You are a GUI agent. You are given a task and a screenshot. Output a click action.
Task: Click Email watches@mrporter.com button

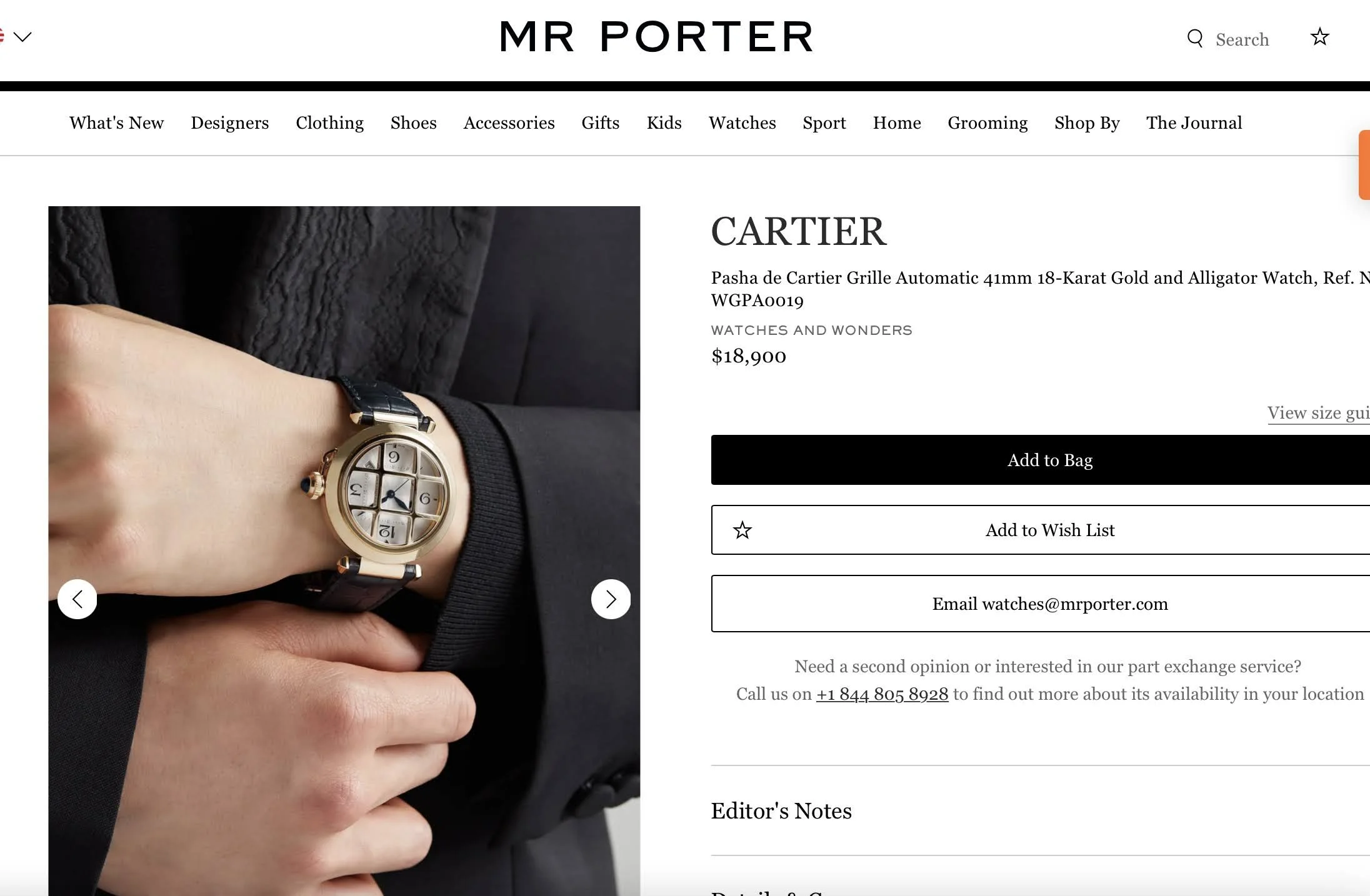pyautogui.click(x=1040, y=604)
